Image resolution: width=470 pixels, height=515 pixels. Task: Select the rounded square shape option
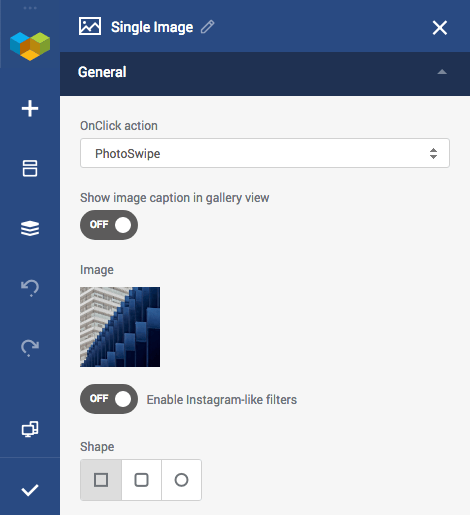pos(141,480)
